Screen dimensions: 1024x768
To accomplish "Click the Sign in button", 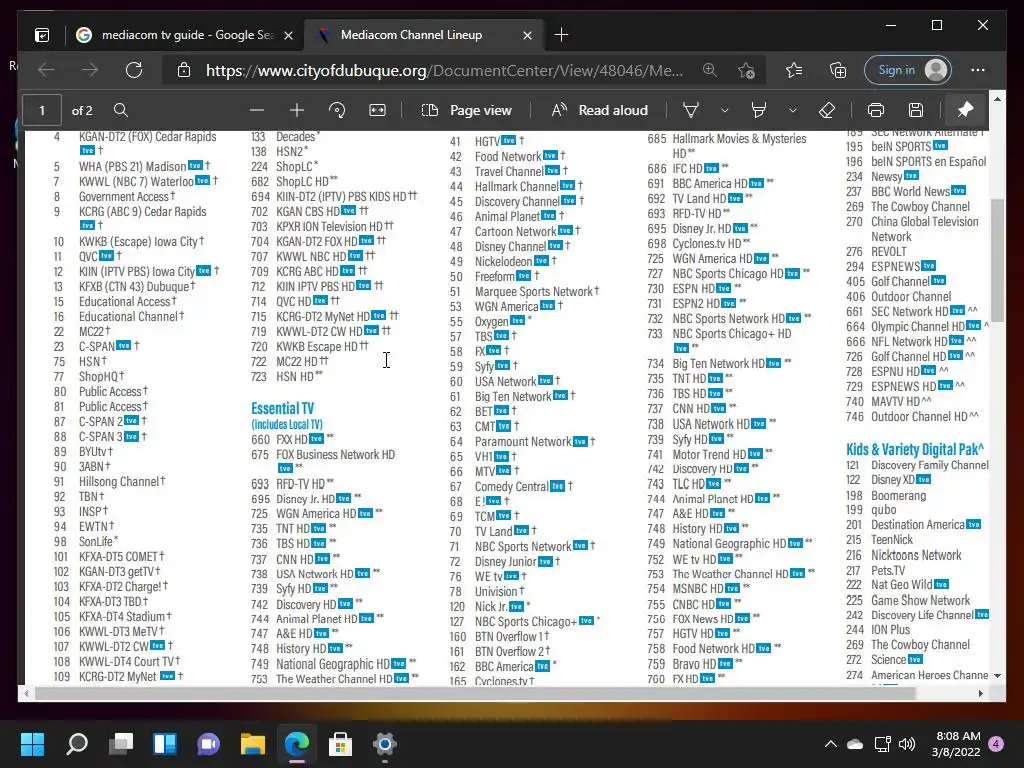I will click(908, 70).
